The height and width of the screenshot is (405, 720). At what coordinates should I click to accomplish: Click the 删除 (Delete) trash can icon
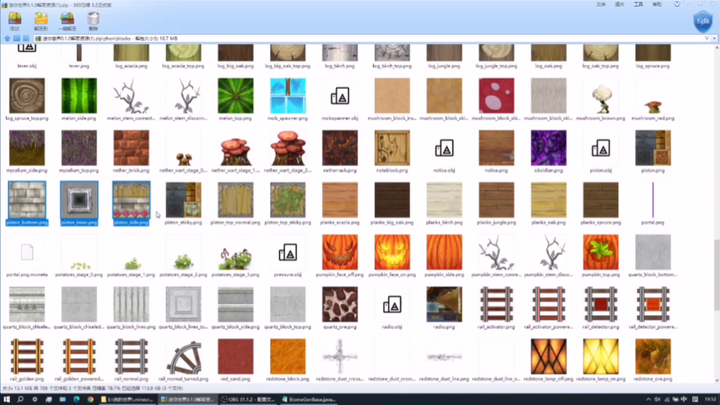click(93, 20)
